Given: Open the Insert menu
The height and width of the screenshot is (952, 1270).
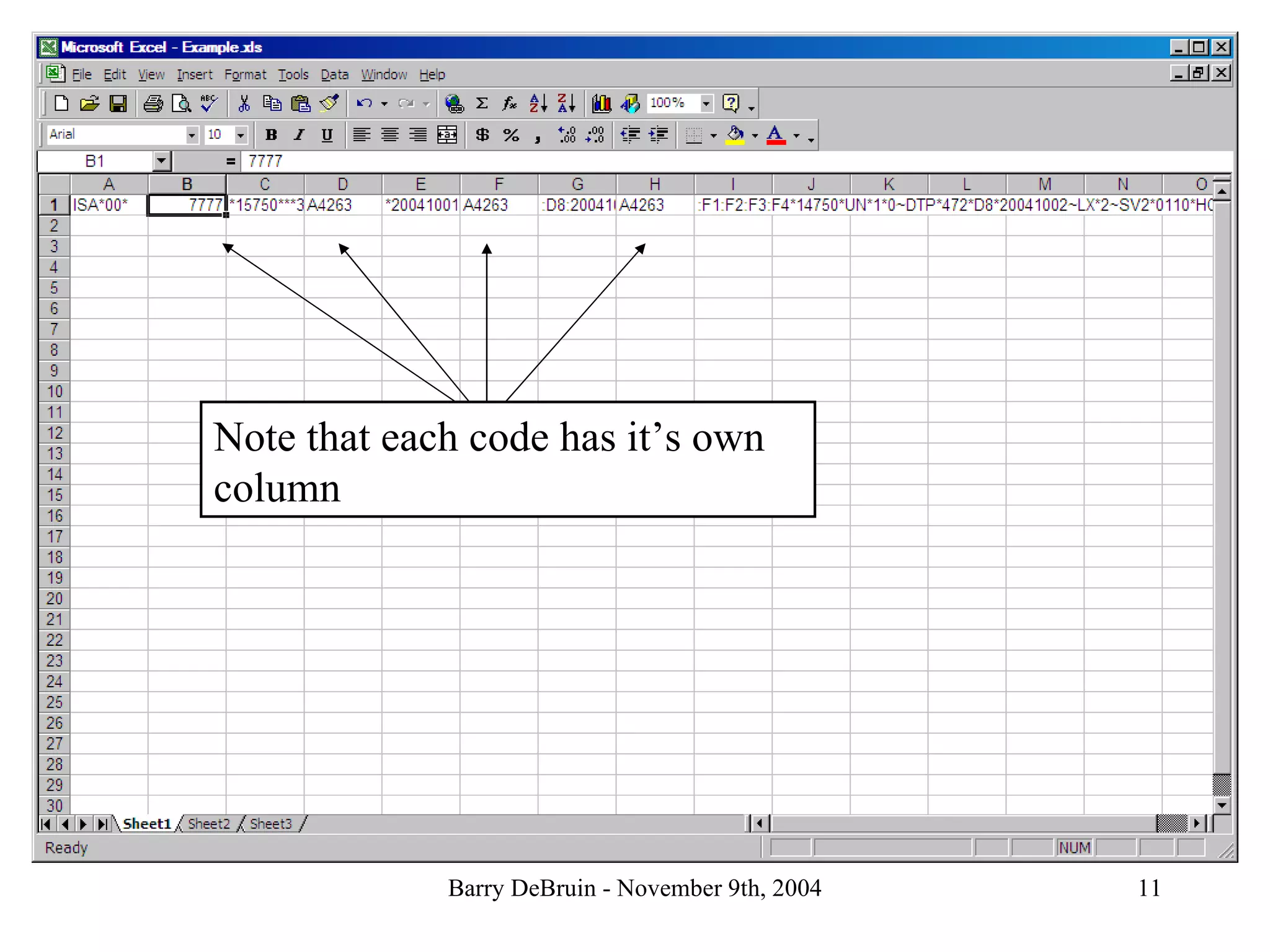Looking at the screenshot, I should 194,75.
